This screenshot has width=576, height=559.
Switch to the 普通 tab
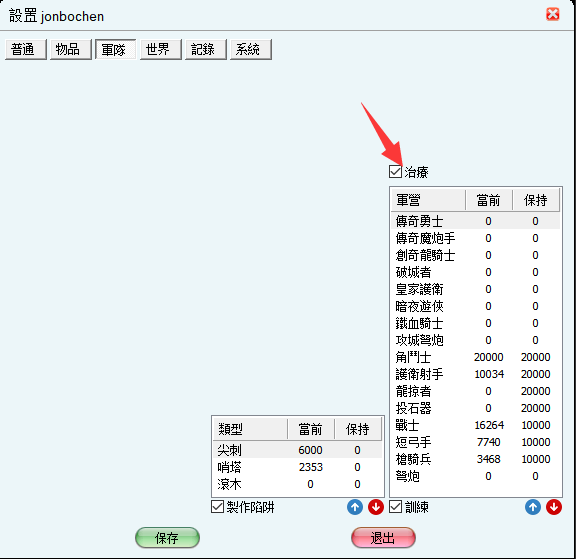26,49
